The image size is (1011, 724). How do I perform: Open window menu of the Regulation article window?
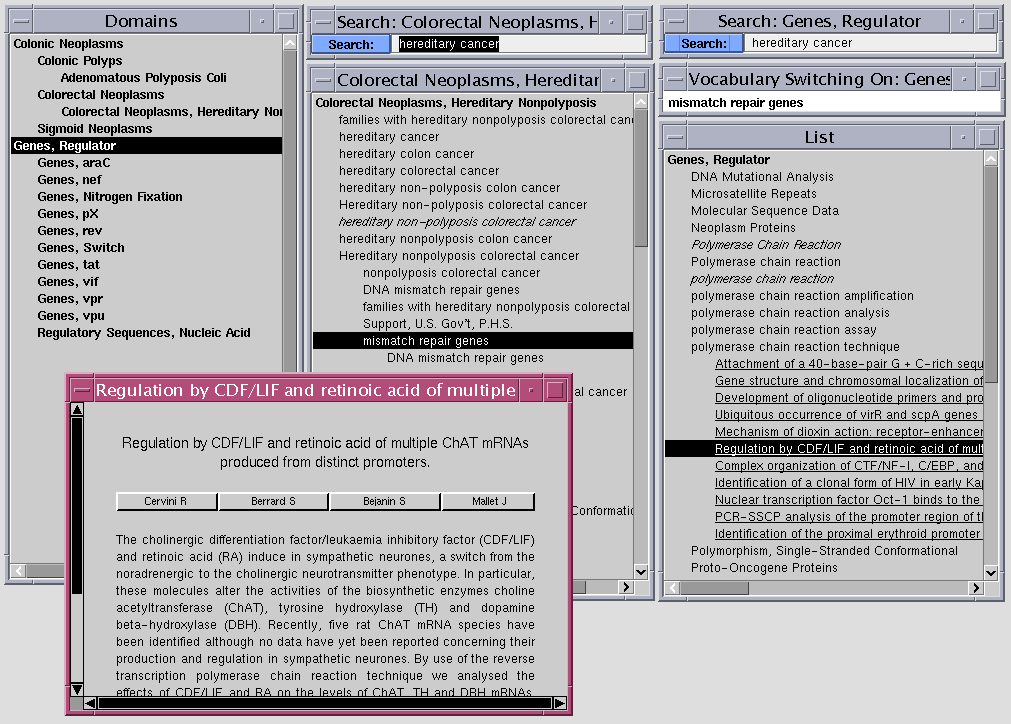point(82,390)
